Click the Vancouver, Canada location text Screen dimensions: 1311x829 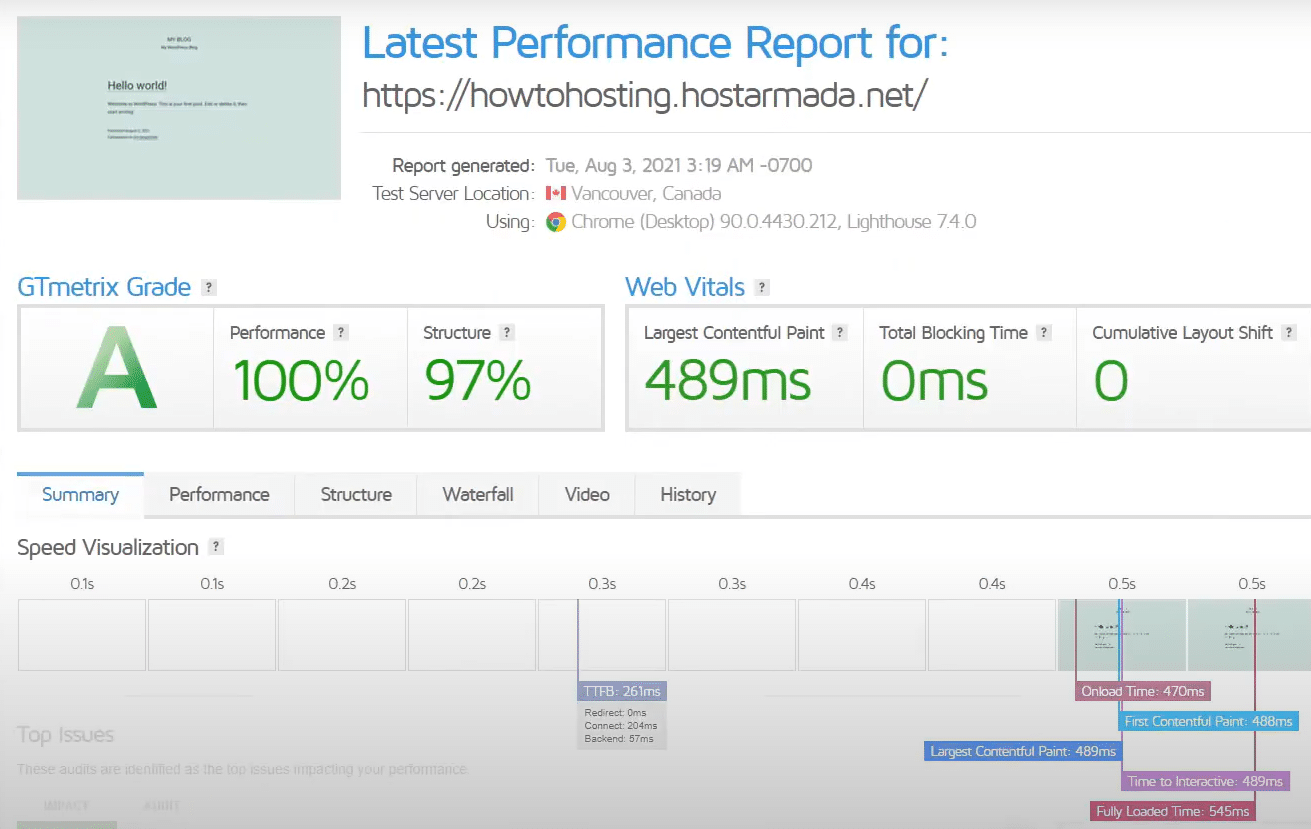pos(646,193)
